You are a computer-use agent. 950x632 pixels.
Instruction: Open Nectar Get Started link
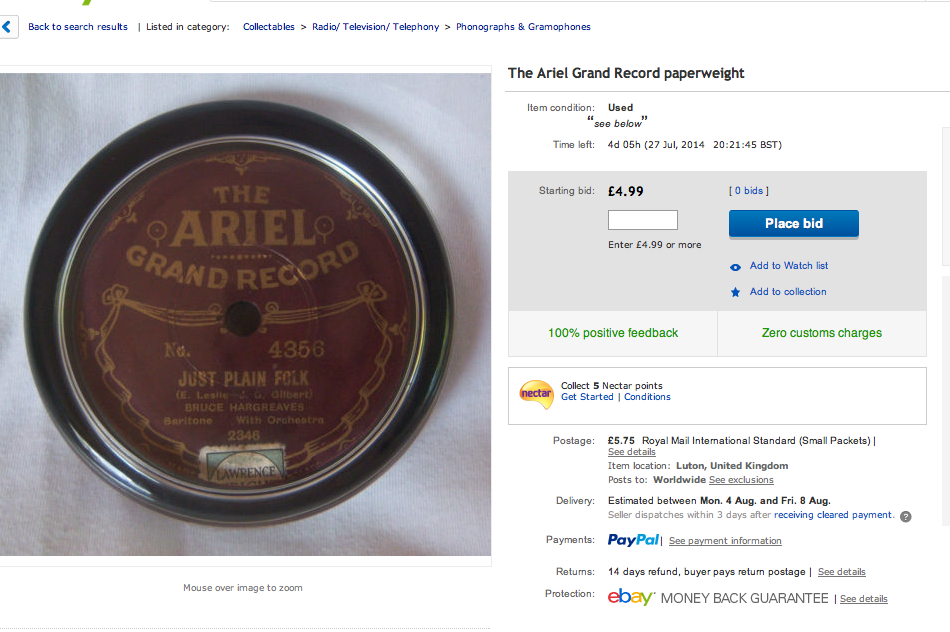coord(587,397)
